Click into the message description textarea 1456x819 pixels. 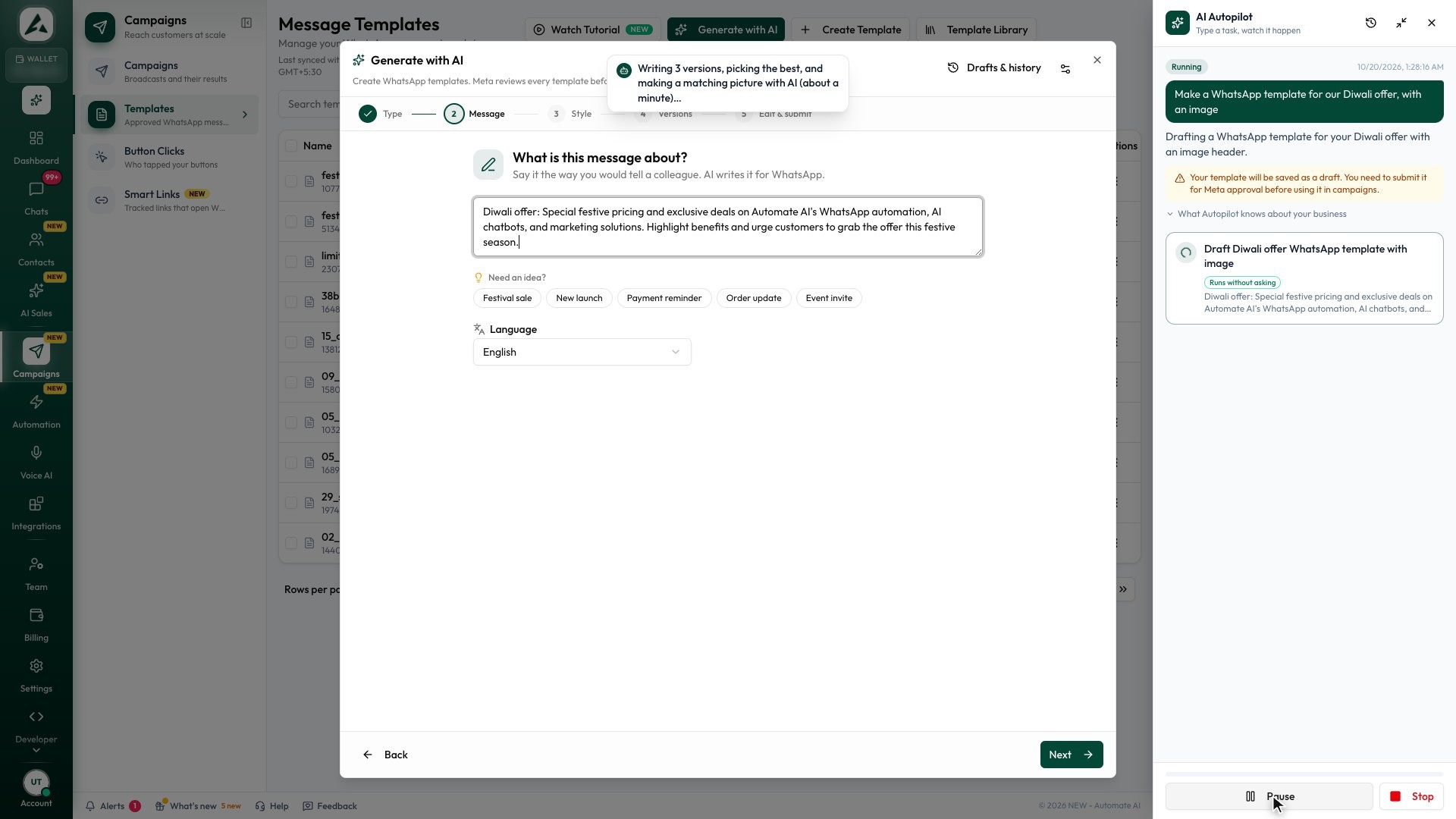point(728,227)
